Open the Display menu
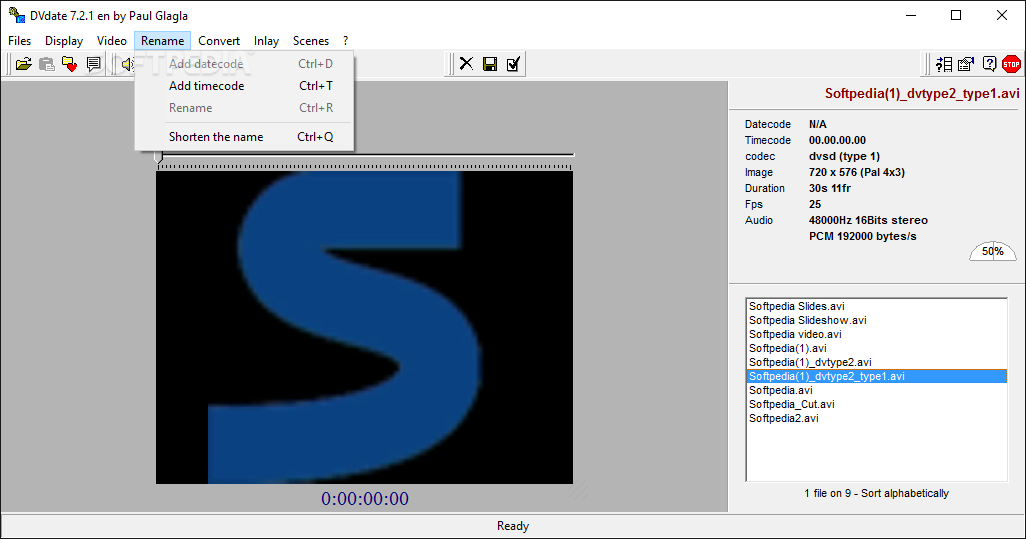Image resolution: width=1026 pixels, height=539 pixels. pos(64,41)
